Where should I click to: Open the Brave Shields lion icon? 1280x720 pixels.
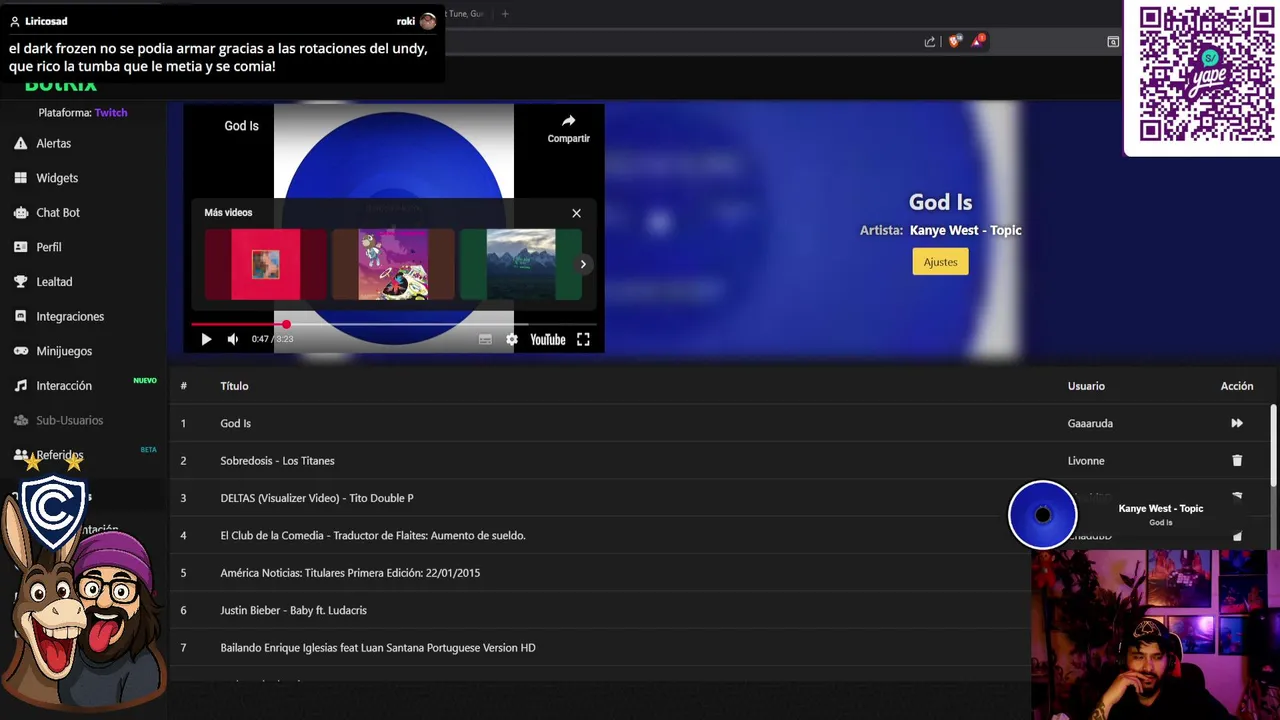click(x=954, y=42)
